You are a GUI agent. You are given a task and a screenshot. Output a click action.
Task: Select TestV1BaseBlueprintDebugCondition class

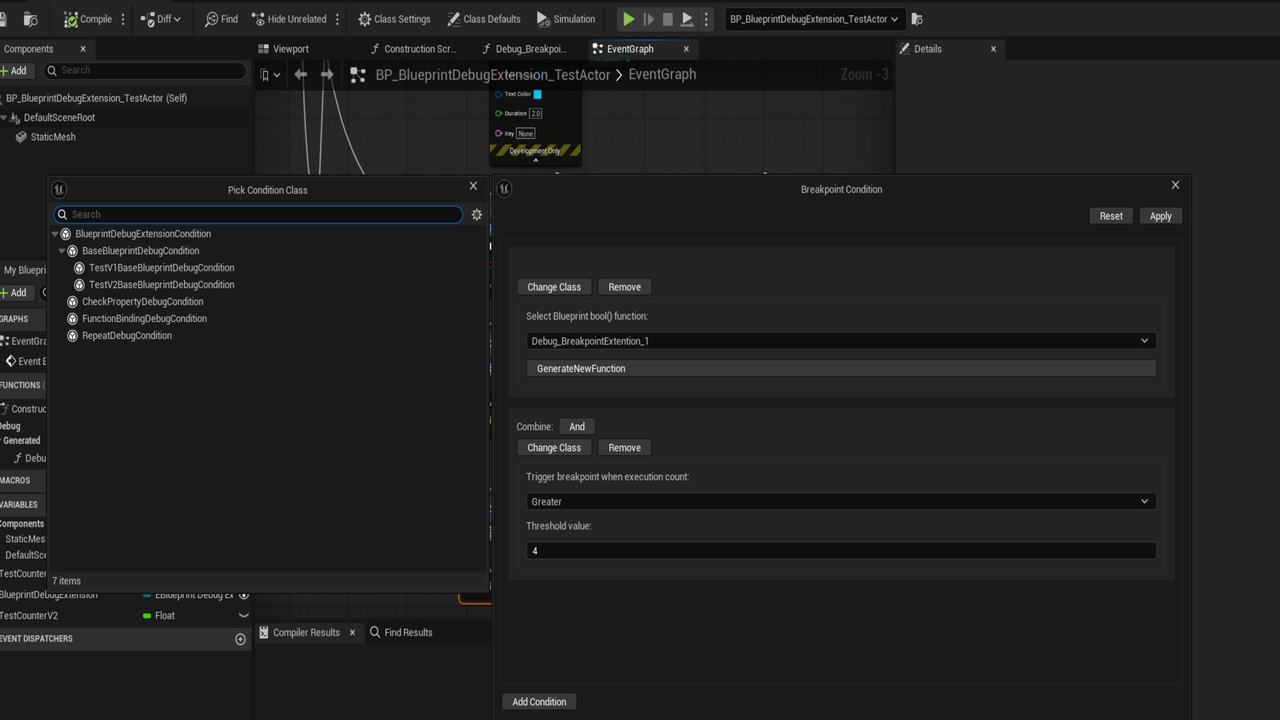[161, 268]
